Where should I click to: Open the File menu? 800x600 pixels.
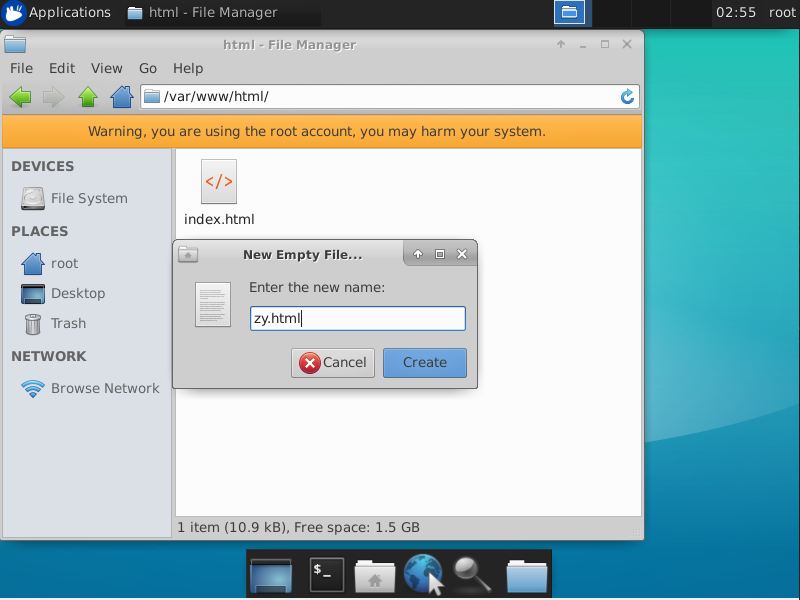[21, 68]
